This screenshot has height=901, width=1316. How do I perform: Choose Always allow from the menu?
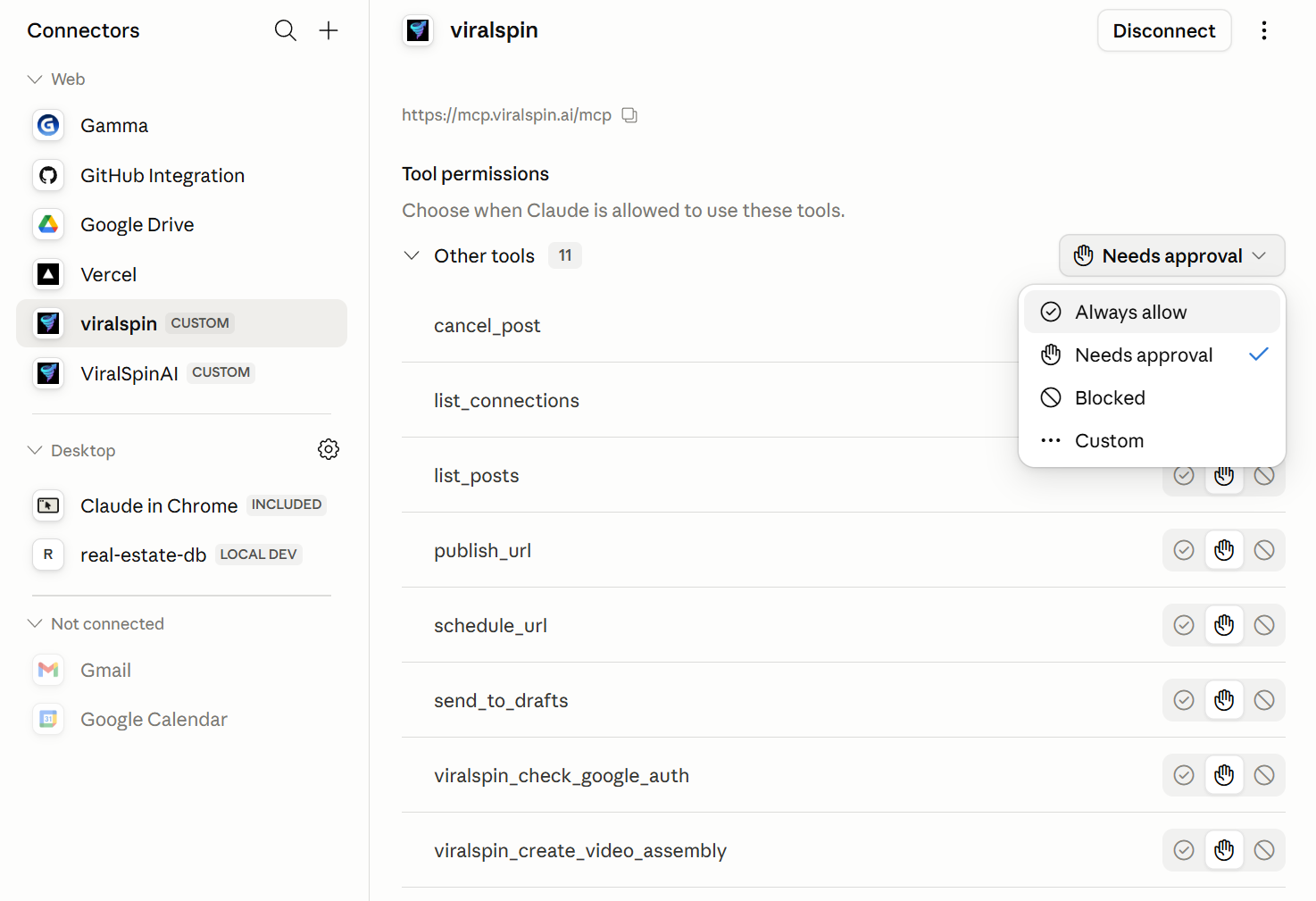pos(1152,312)
